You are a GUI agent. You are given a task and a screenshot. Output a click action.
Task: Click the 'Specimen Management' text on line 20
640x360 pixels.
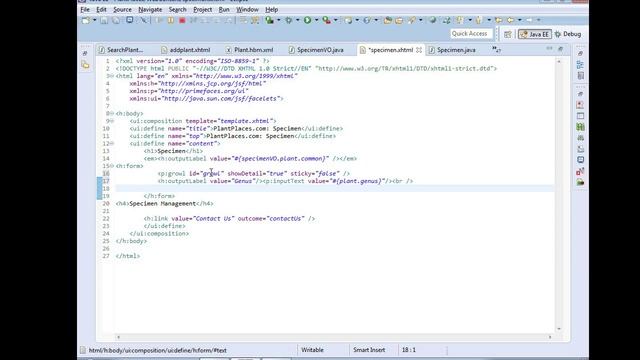162,203
